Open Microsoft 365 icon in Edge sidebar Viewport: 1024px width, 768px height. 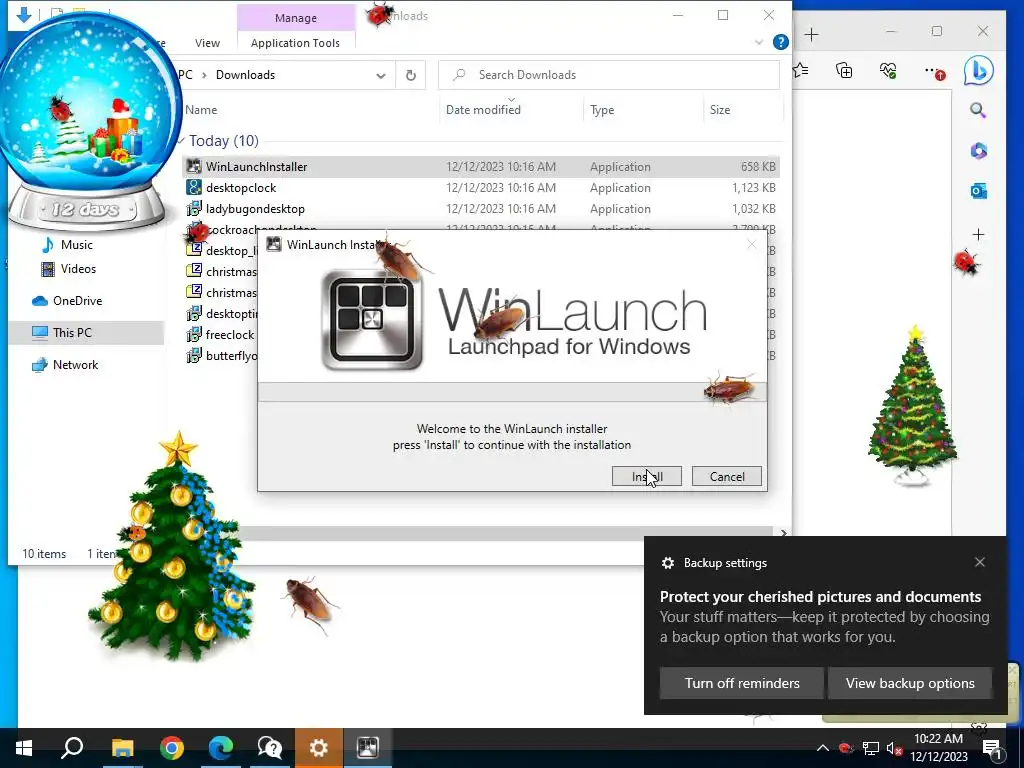point(978,151)
